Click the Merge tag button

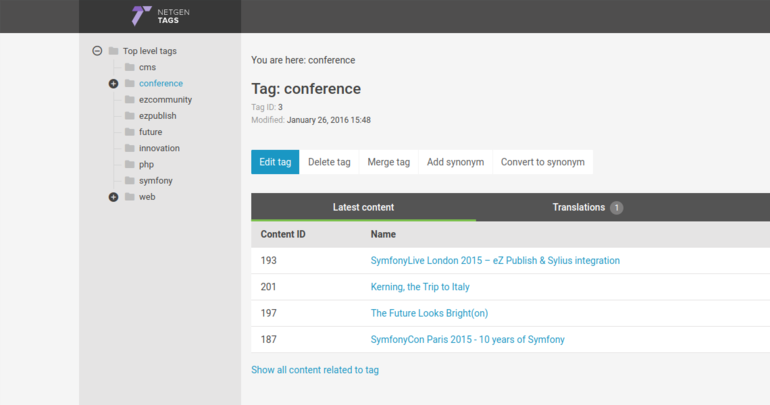pos(388,162)
